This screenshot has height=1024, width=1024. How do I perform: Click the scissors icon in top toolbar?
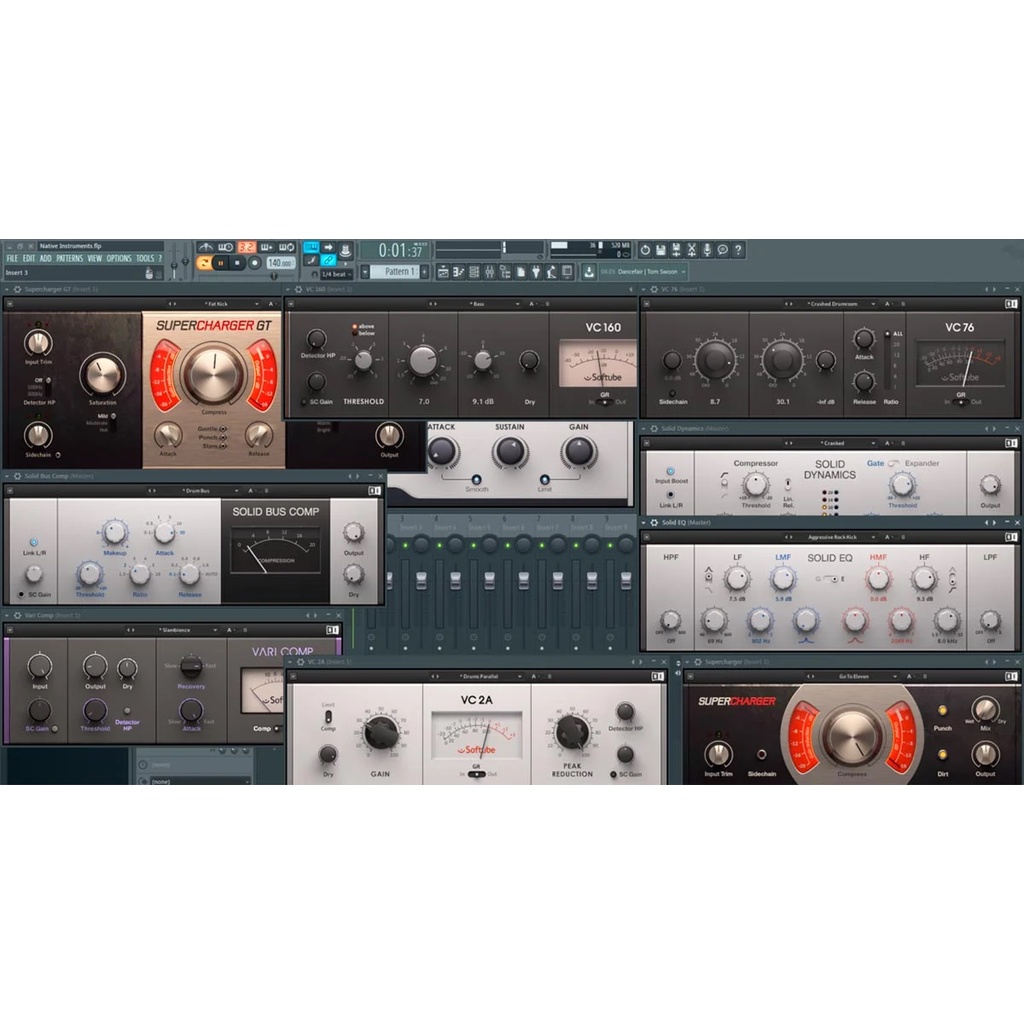coord(691,249)
